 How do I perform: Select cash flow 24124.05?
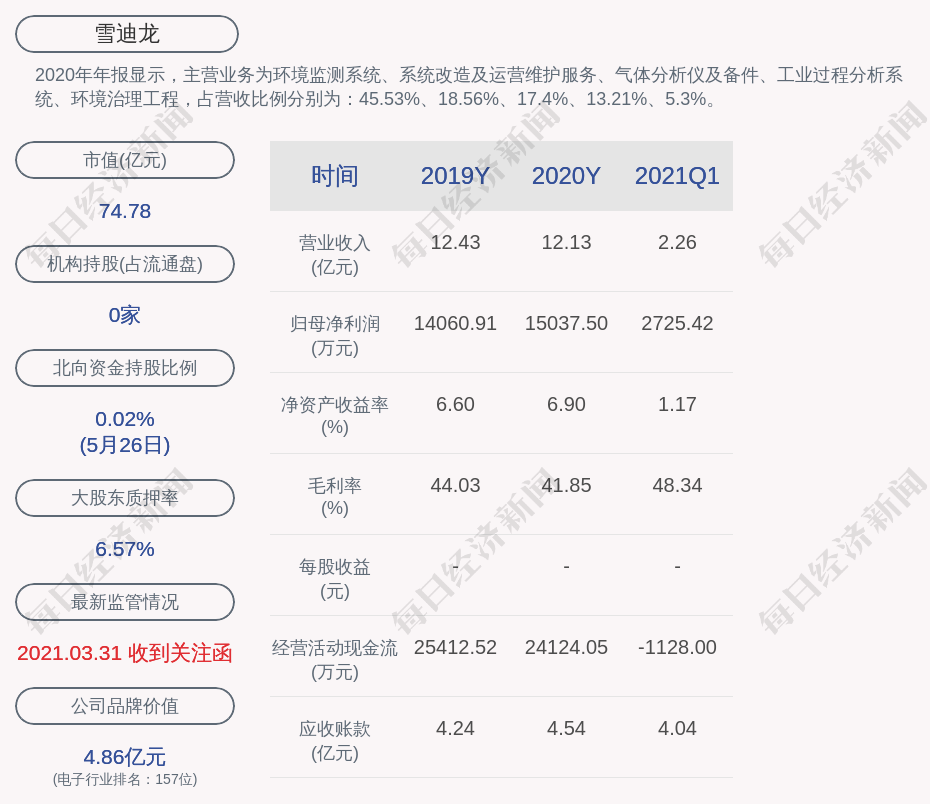(566, 647)
